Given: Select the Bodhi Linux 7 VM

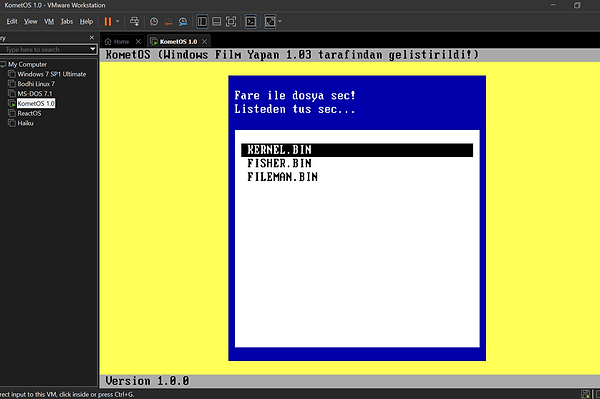Looking at the screenshot, I should [36, 84].
